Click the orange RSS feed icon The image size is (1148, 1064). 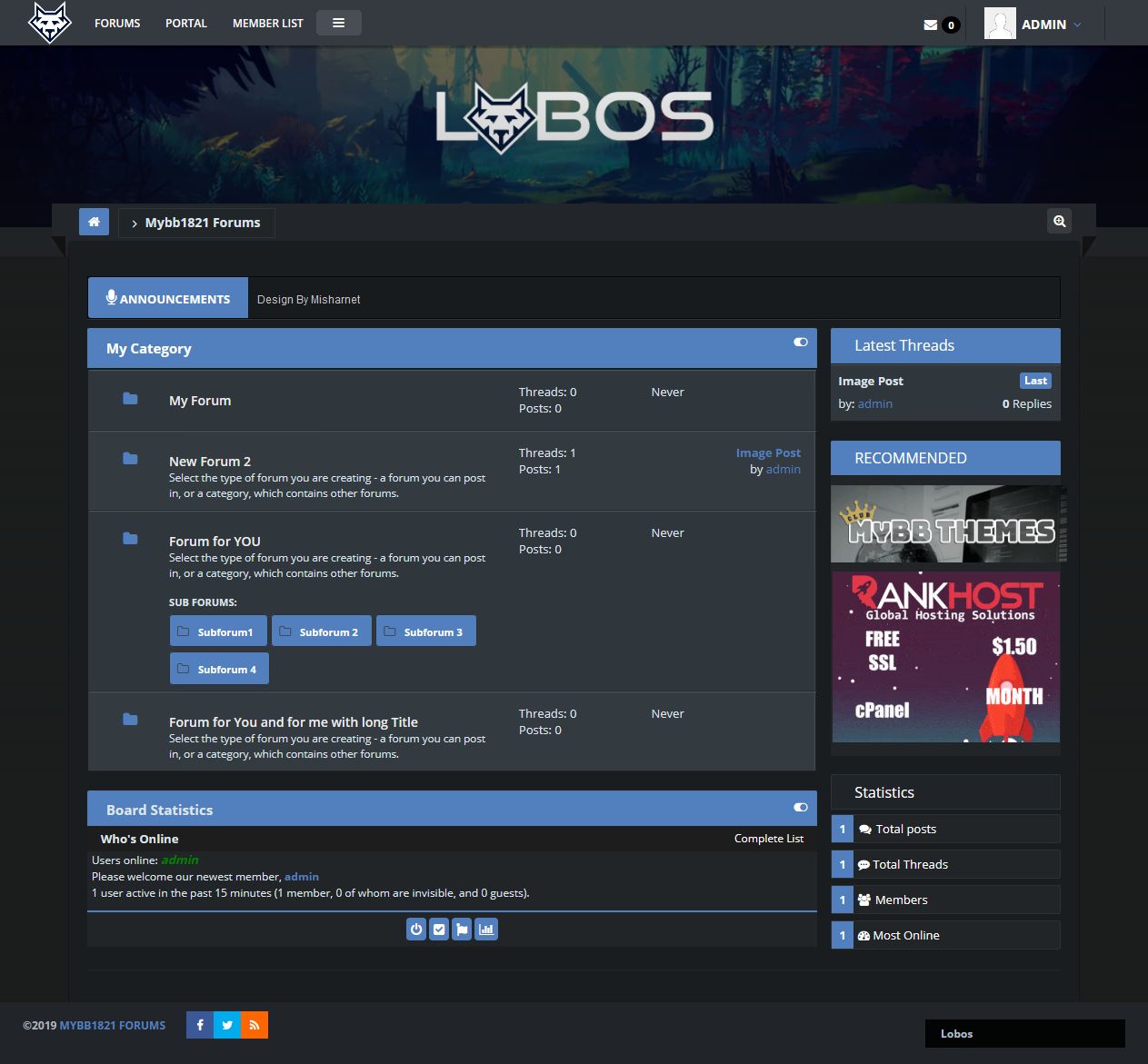tap(255, 1025)
